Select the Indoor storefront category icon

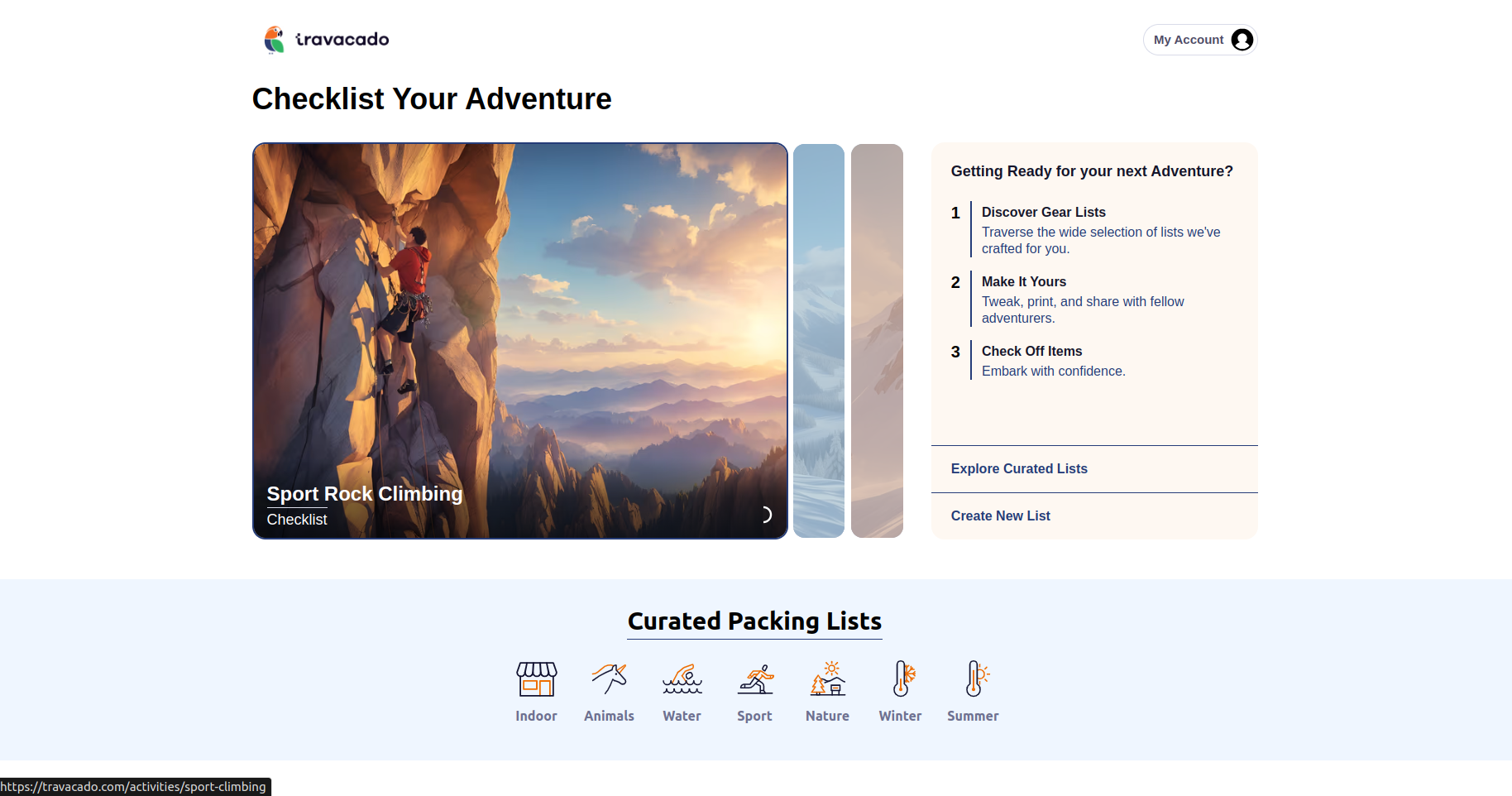(x=536, y=679)
